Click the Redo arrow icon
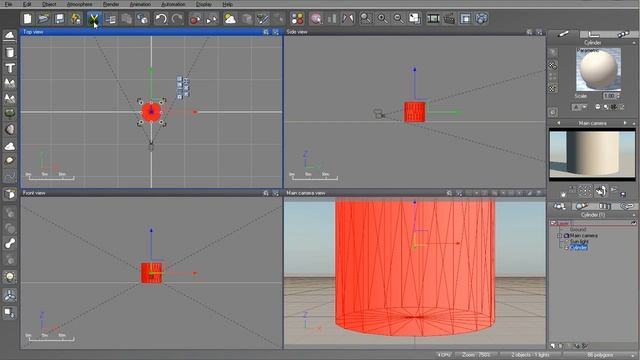This screenshot has width=640, height=360. tap(177, 19)
